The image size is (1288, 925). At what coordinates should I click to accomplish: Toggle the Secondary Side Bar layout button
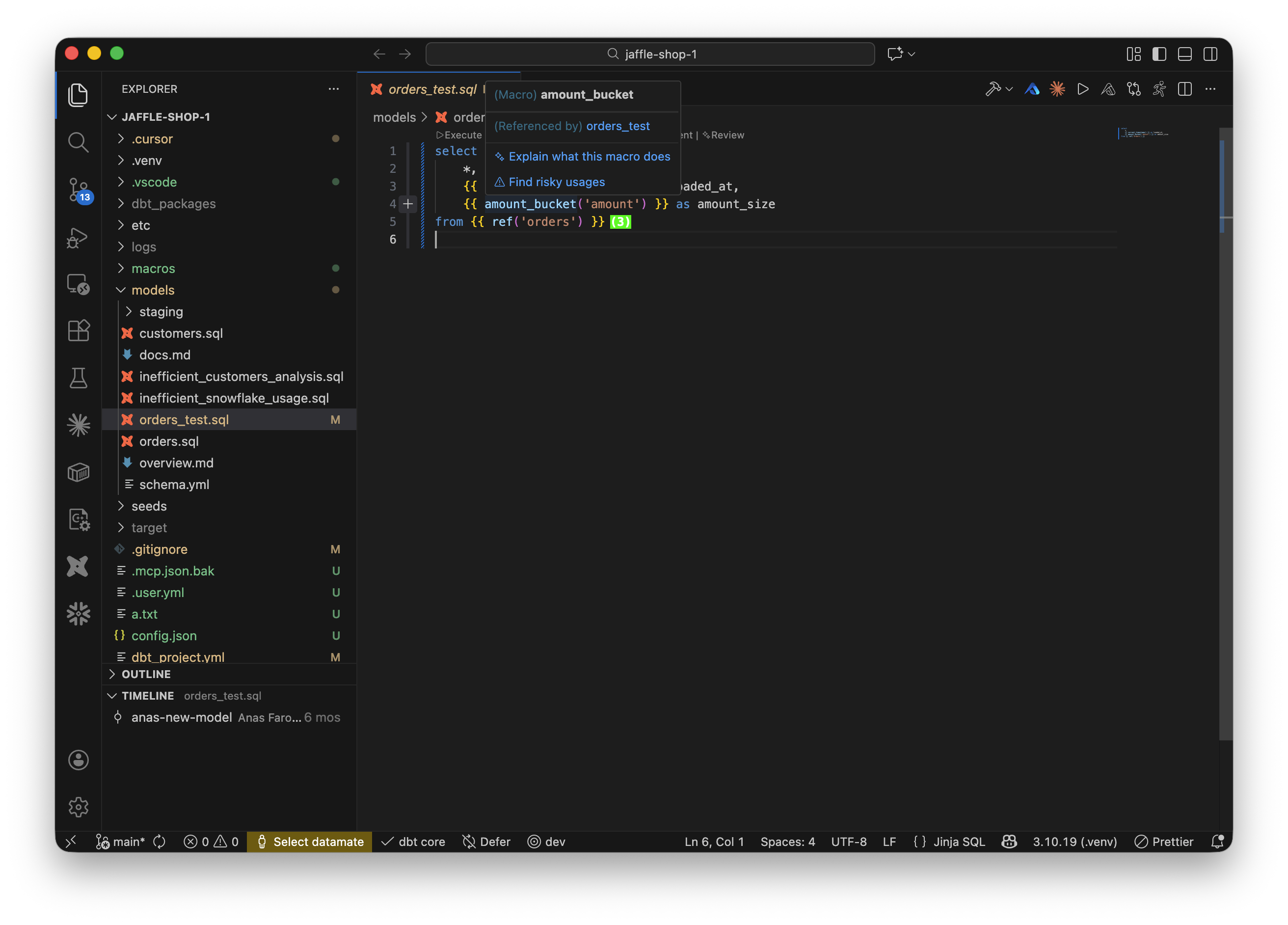pos(1210,54)
